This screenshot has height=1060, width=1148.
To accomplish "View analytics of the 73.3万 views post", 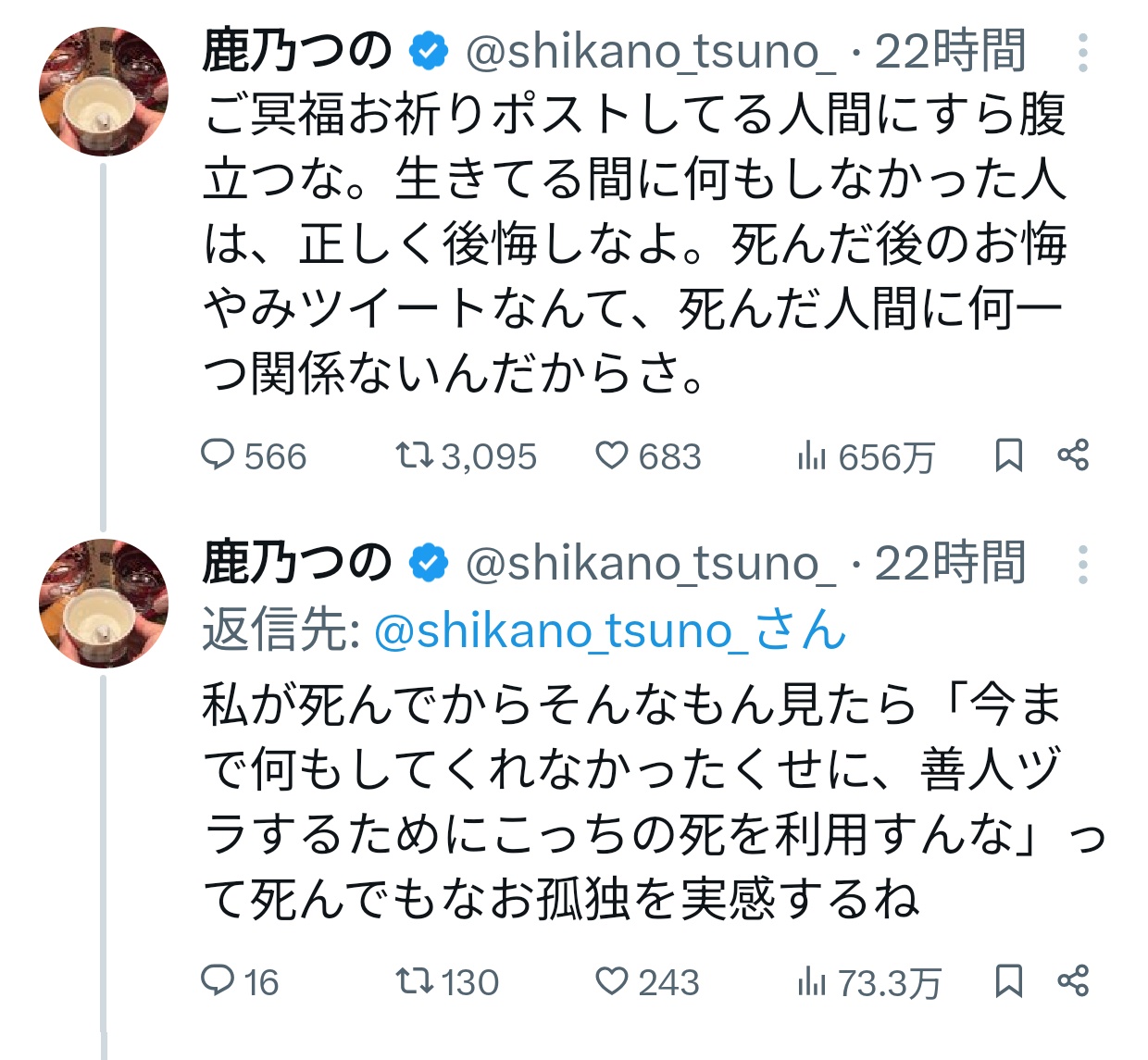I will point(811,981).
